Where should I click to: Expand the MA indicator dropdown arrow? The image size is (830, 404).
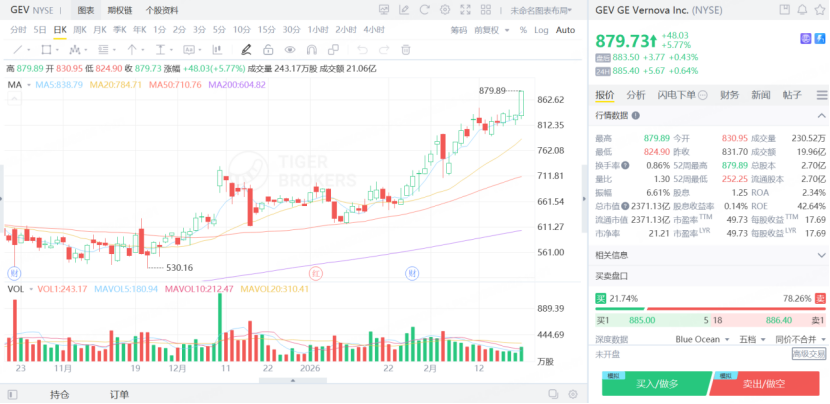[x=29, y=85]
